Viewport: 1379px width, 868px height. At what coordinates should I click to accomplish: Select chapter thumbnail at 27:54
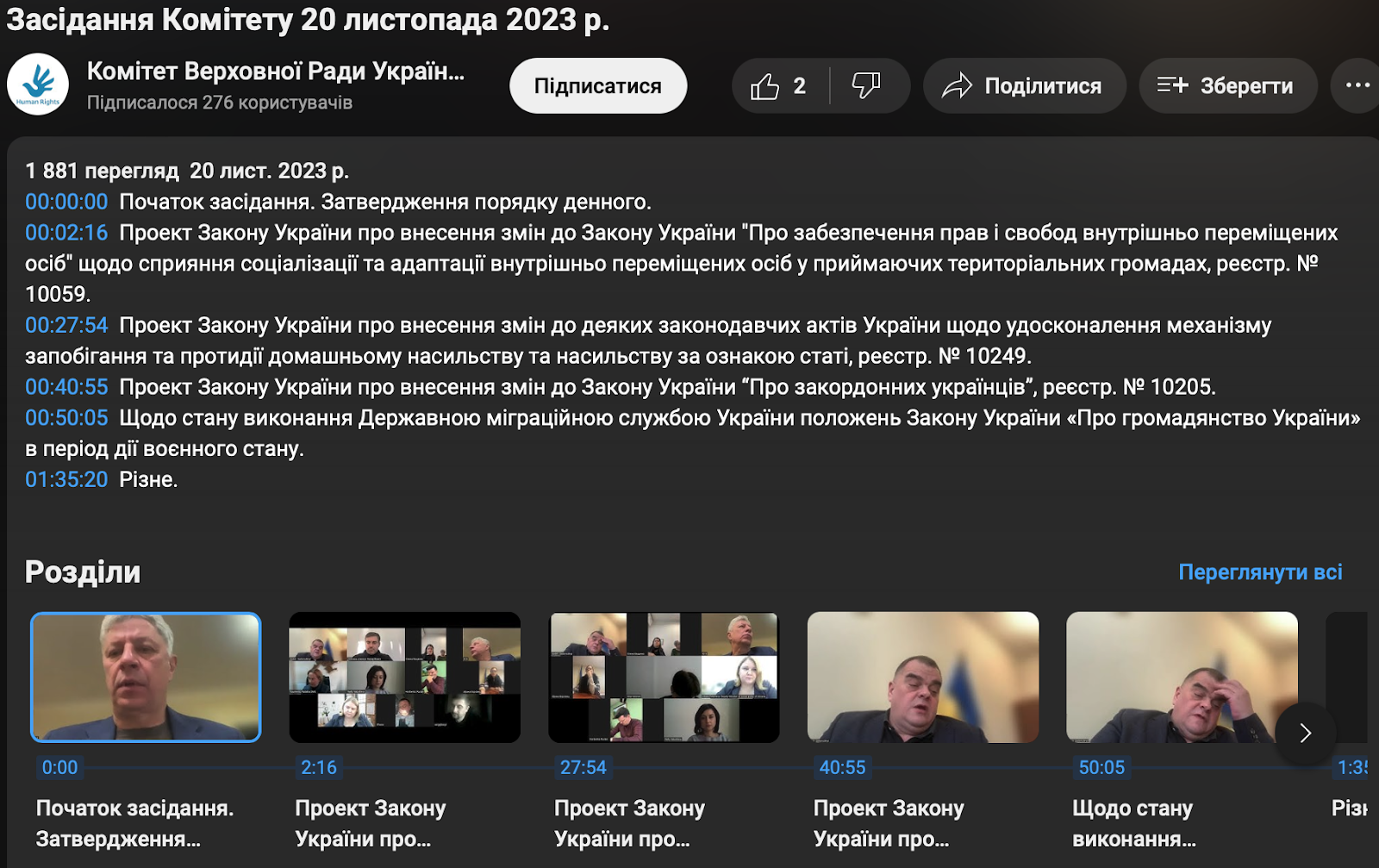(x=664, y=678)
